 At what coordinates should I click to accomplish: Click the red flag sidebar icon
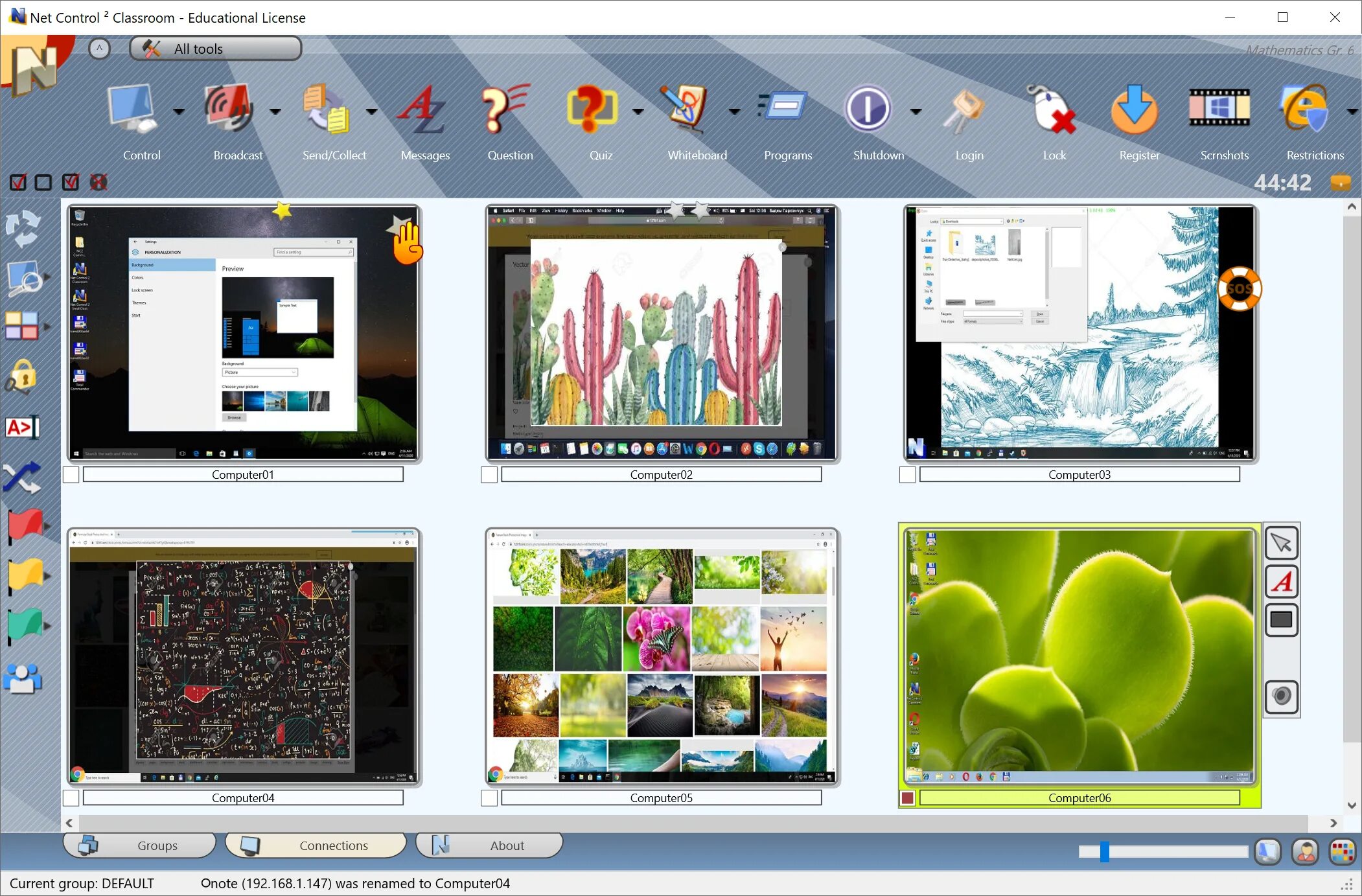(x=25, y=525)
